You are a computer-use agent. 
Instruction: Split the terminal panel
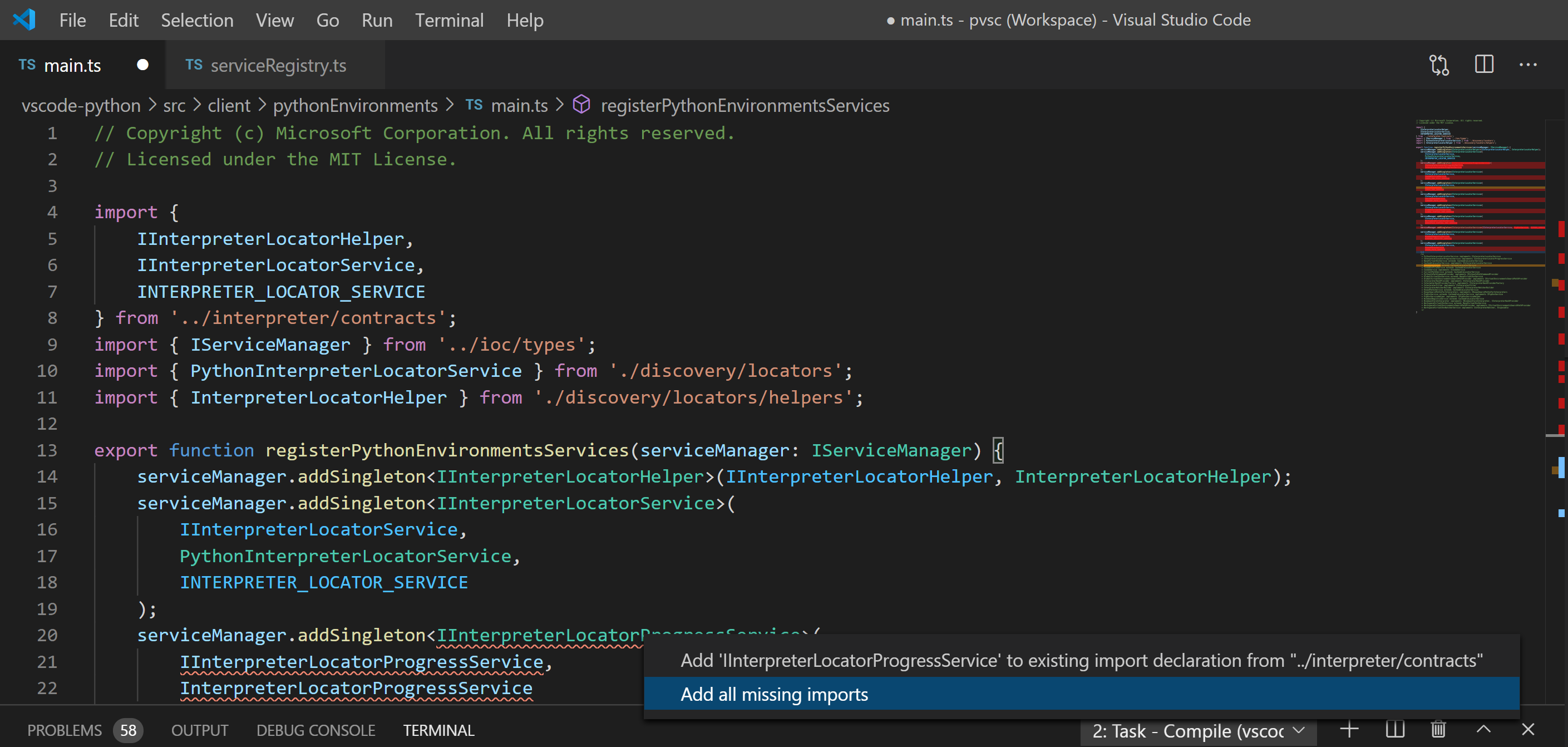pyautogui.click(x=1394, y=729)
